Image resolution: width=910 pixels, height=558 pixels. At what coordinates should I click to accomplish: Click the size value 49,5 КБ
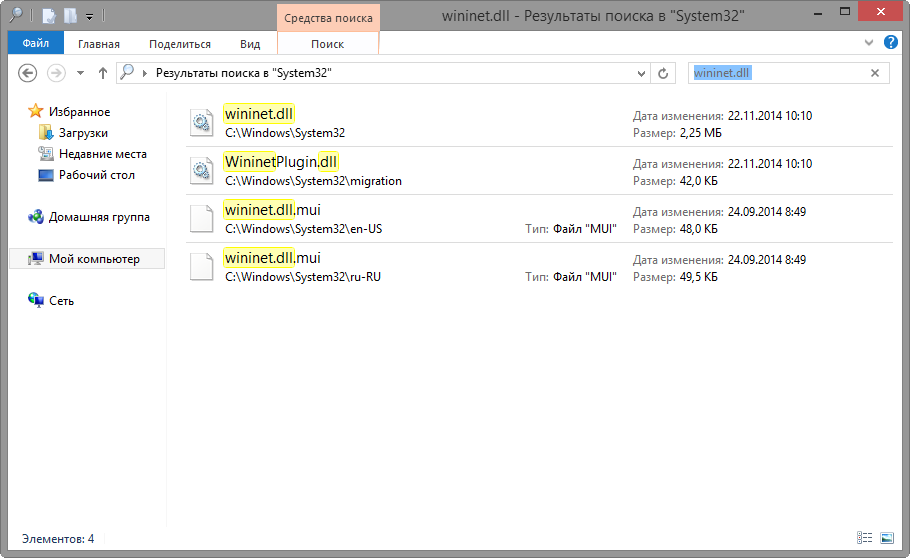click(698, 277)
